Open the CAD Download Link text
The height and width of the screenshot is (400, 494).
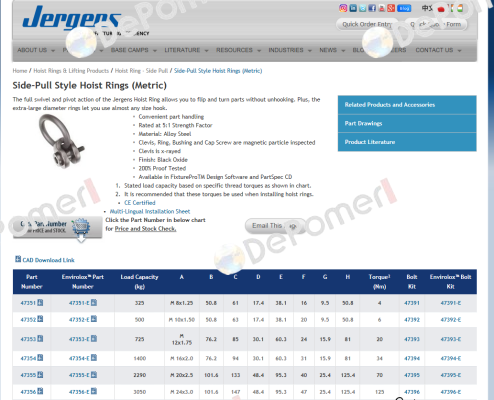tap(48, 260)
